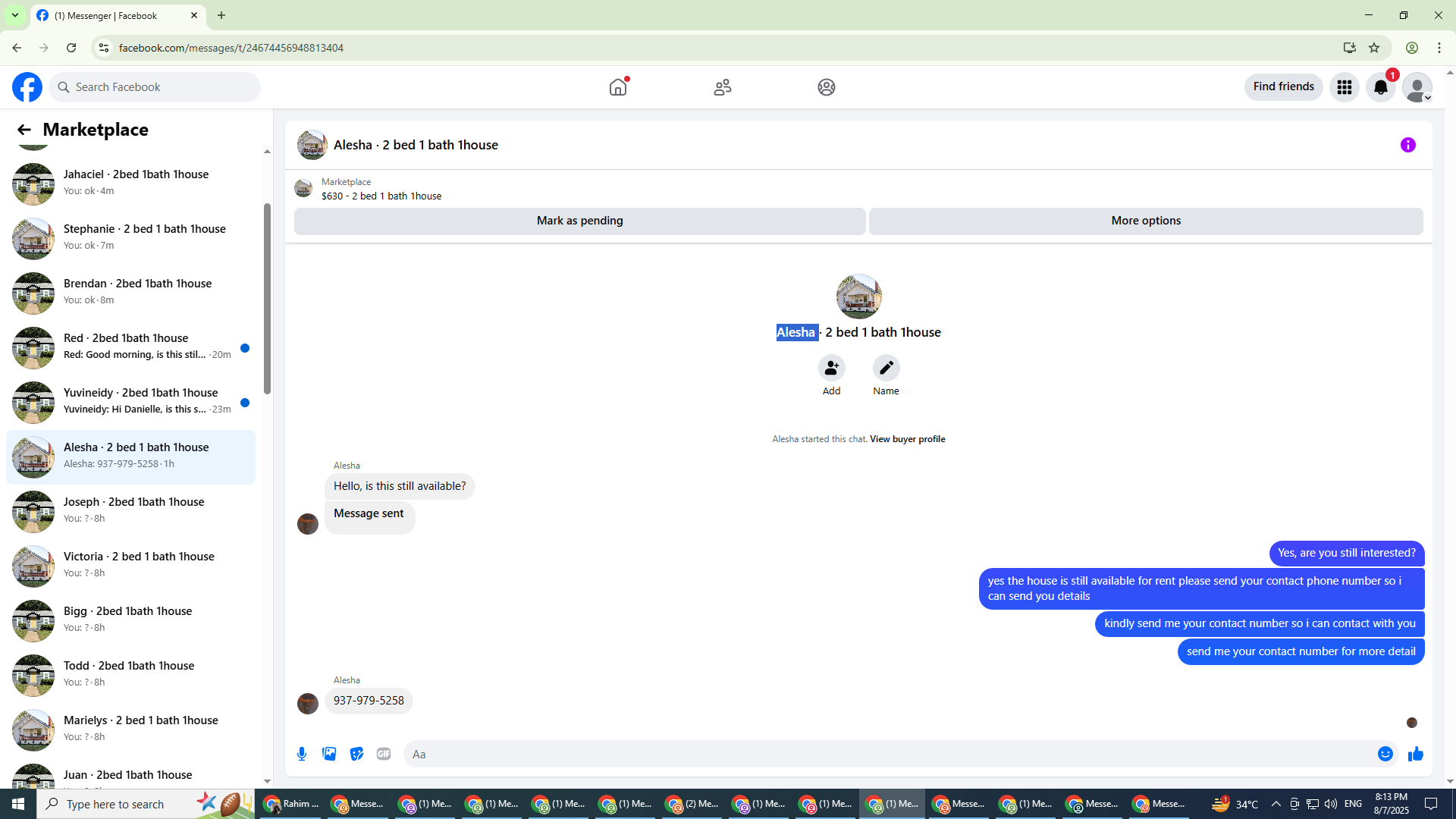Open the Bigg conversation
The image size is (1456, 819).
pyautogui.click(x=130, y=620)
